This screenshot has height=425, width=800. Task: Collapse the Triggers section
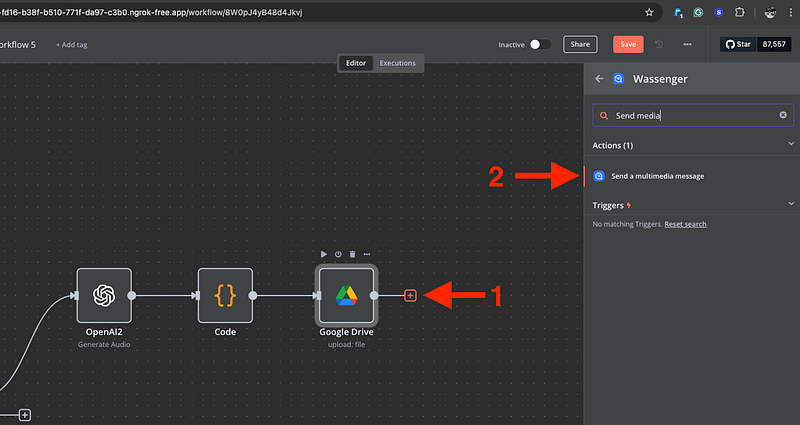[789, 204]
